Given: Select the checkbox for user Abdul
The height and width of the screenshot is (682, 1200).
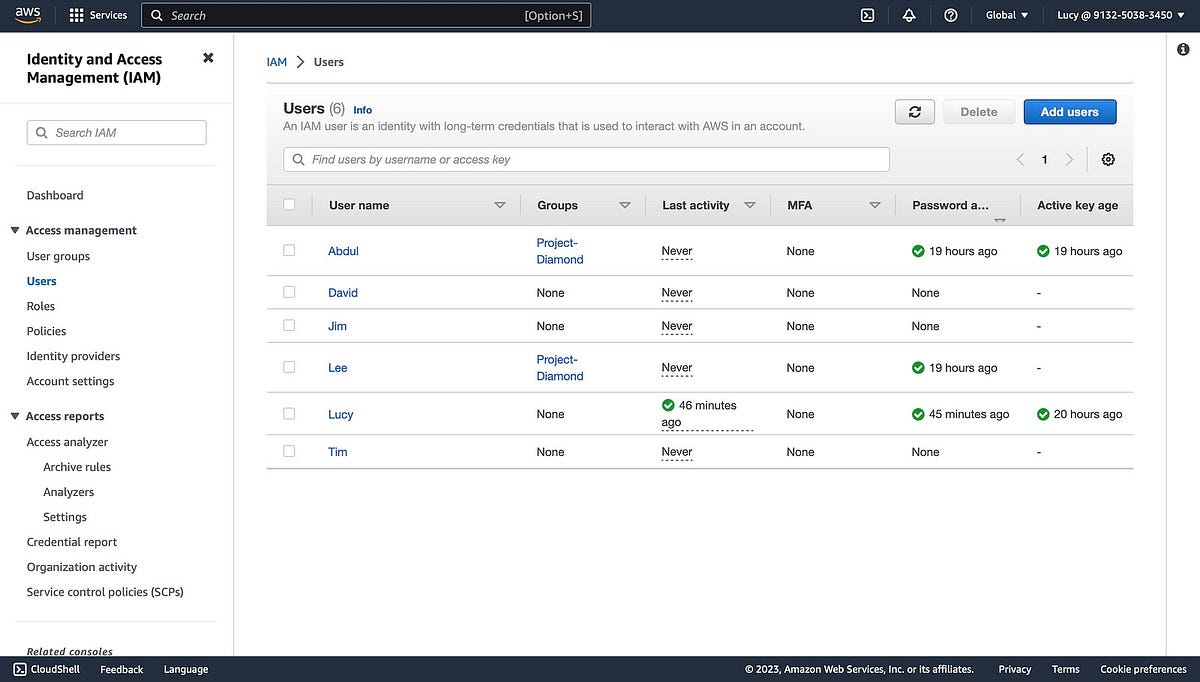Looking at the screenshot, I should coord(289,250).
